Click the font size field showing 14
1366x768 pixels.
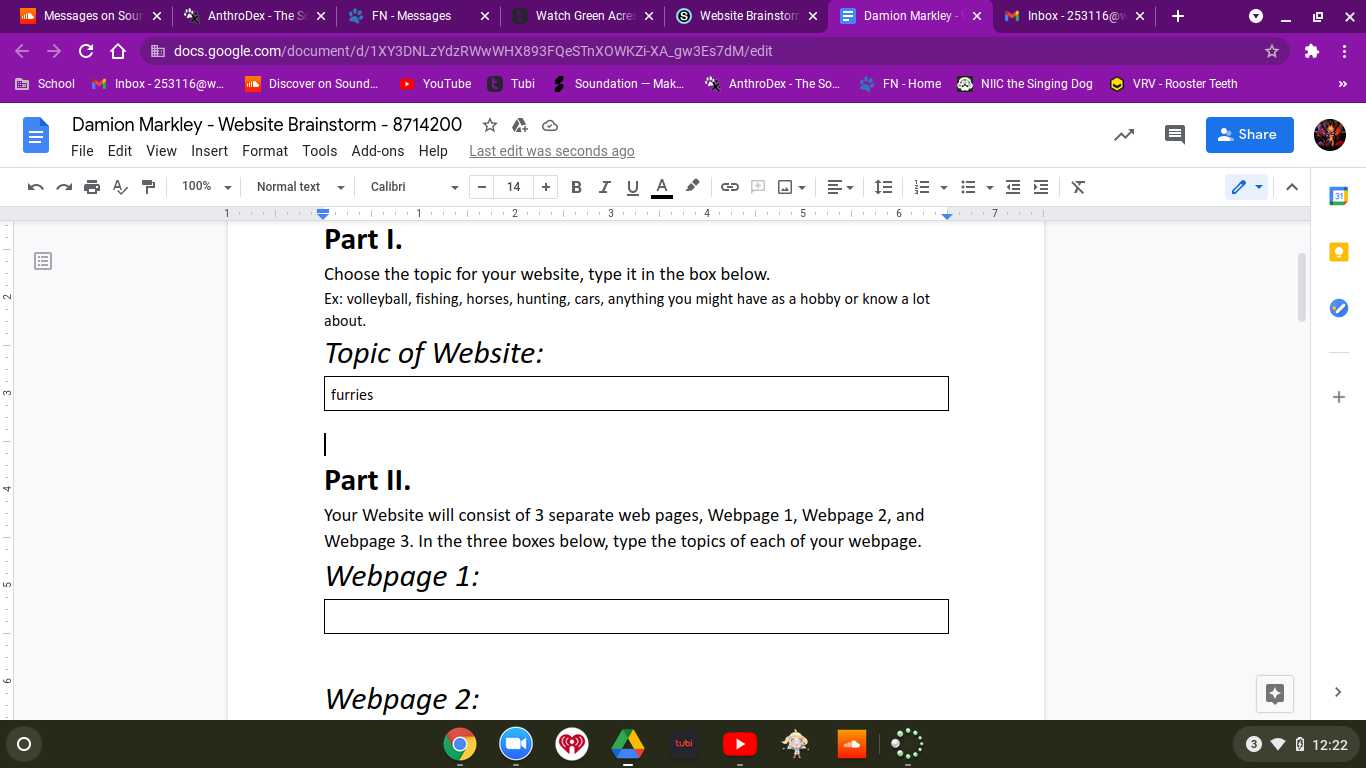514,187
